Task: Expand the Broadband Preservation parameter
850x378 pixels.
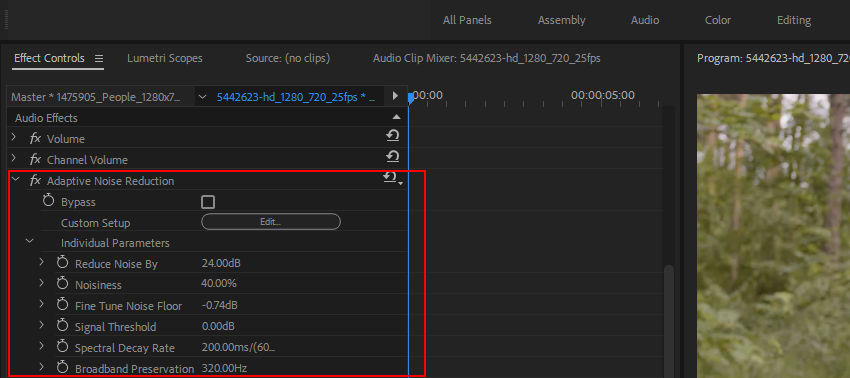Action: point(41,367)
